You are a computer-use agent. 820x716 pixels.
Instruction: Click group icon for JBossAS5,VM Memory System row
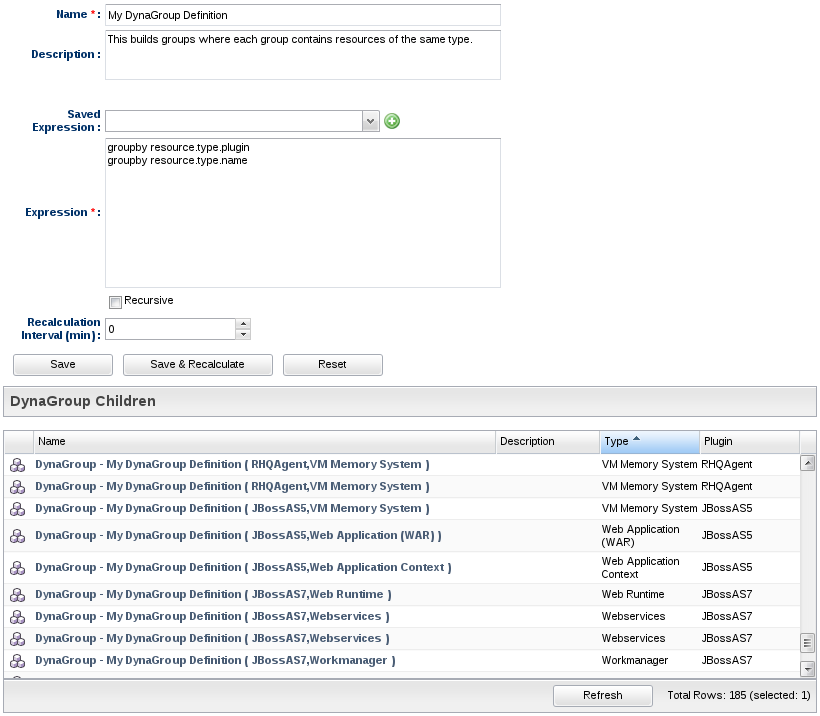(18, 509)
